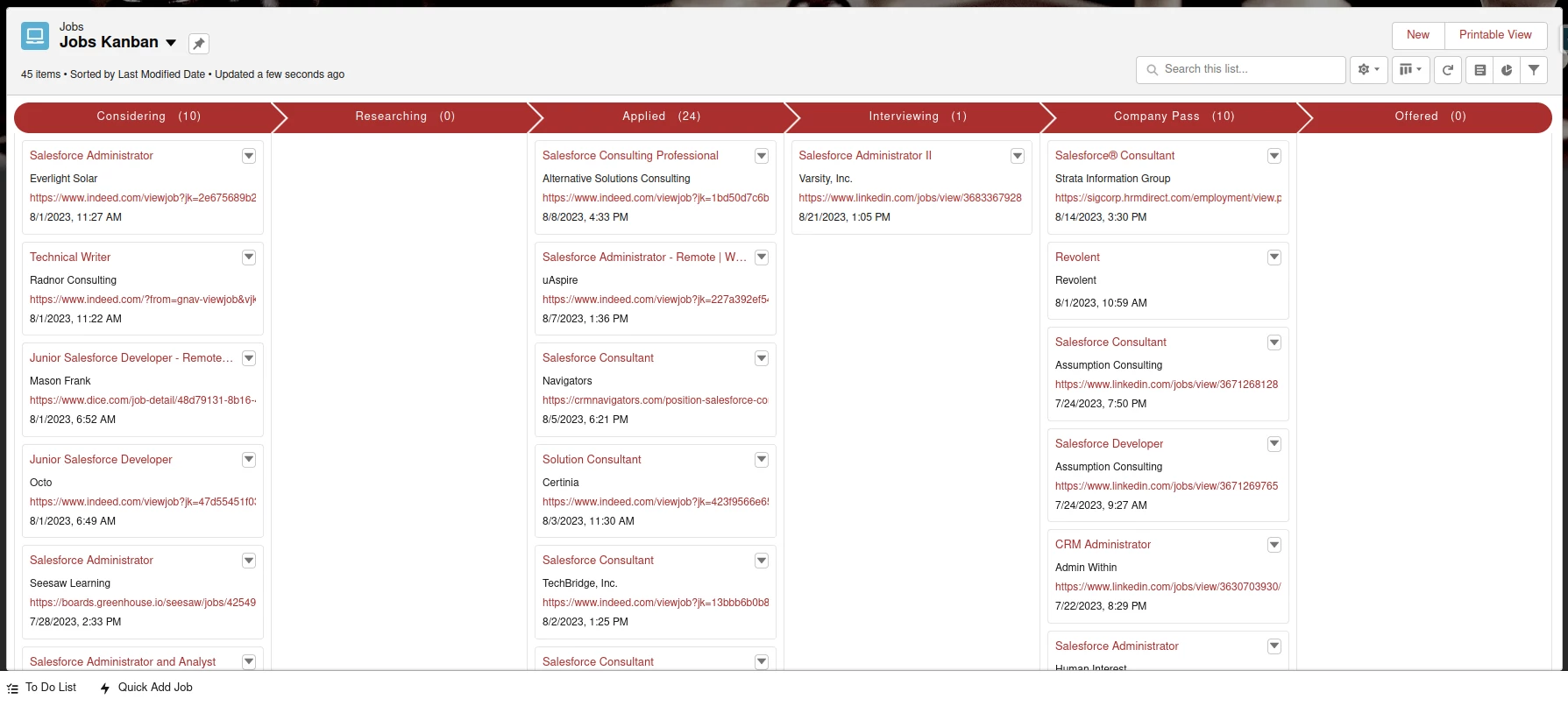This screenshot has height=706, width=1568.
Task: Create a New job record
Action: 1417,35
